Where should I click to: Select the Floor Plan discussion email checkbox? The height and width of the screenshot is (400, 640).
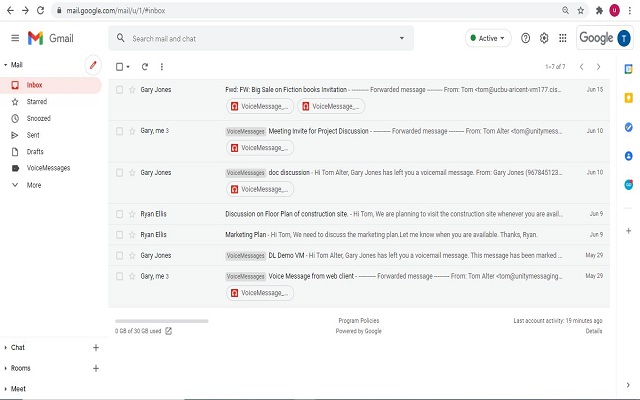[119, 214]
